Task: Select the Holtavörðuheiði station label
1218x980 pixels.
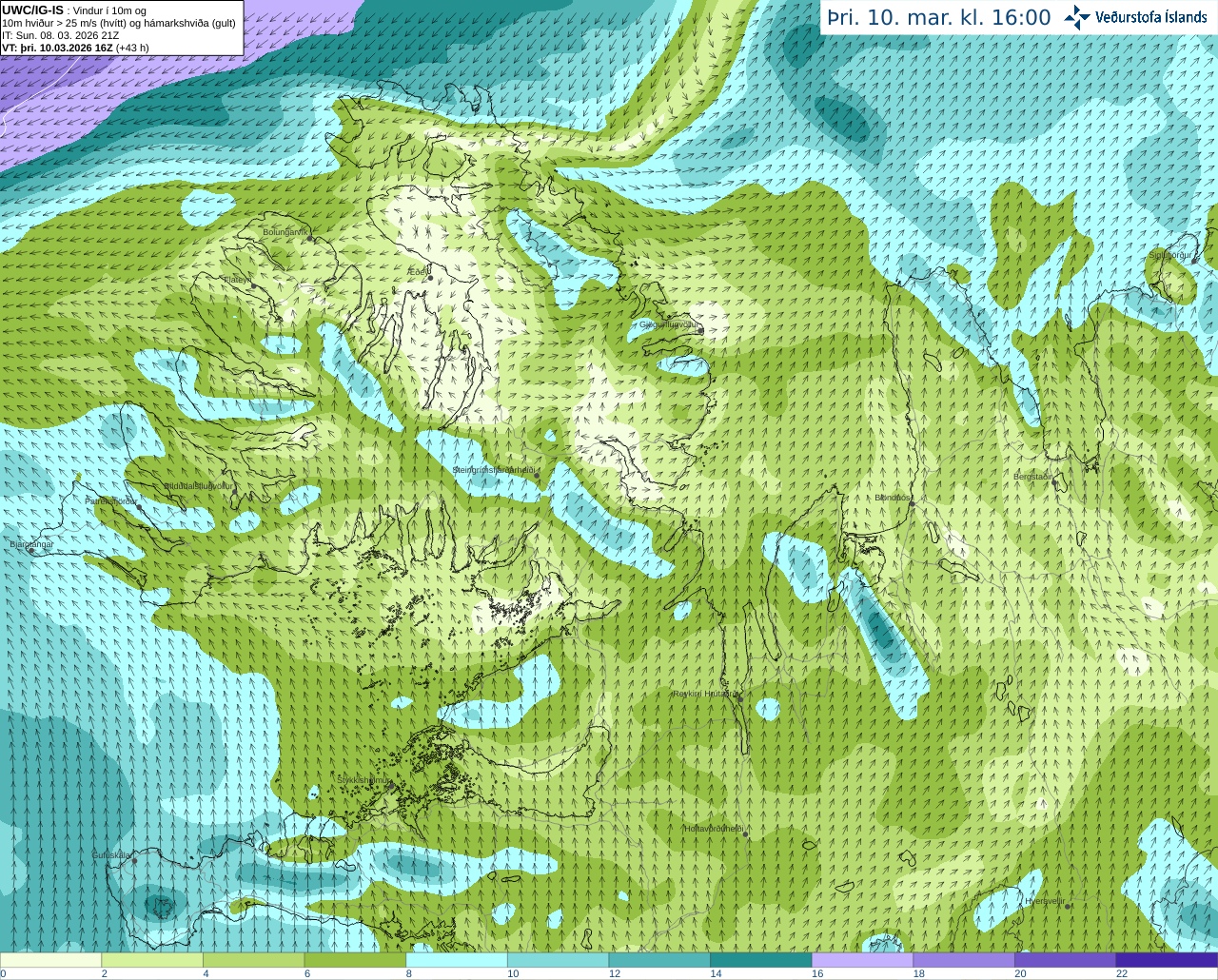Action: coord(713,829)
